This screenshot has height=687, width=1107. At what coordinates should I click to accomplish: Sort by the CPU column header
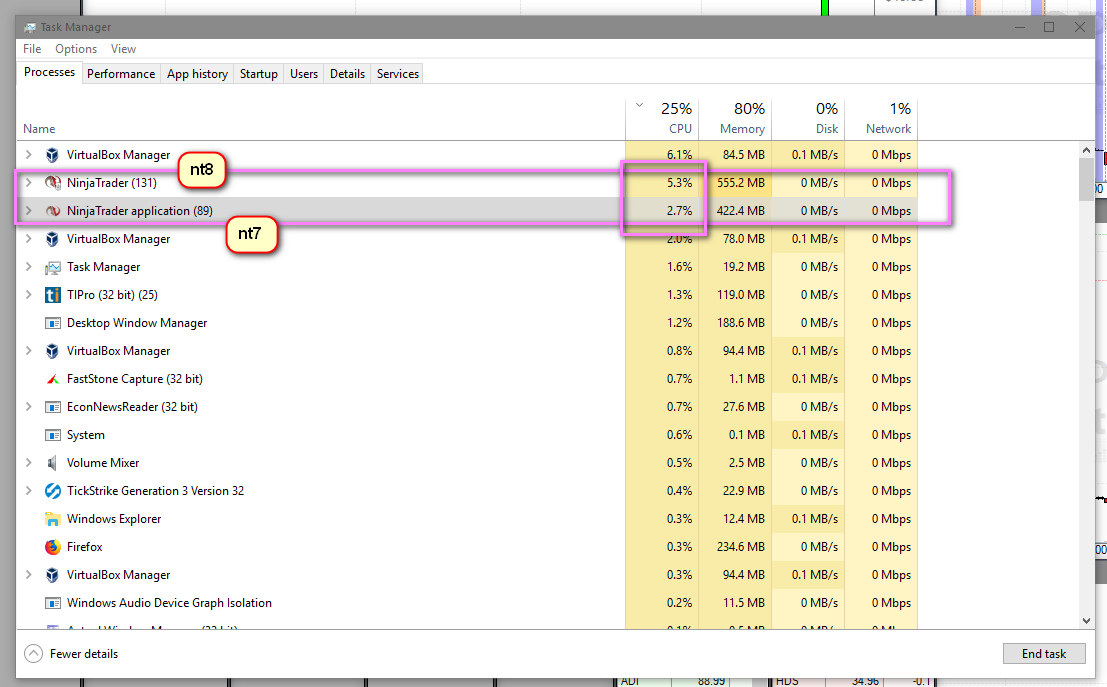coord(662,119)
